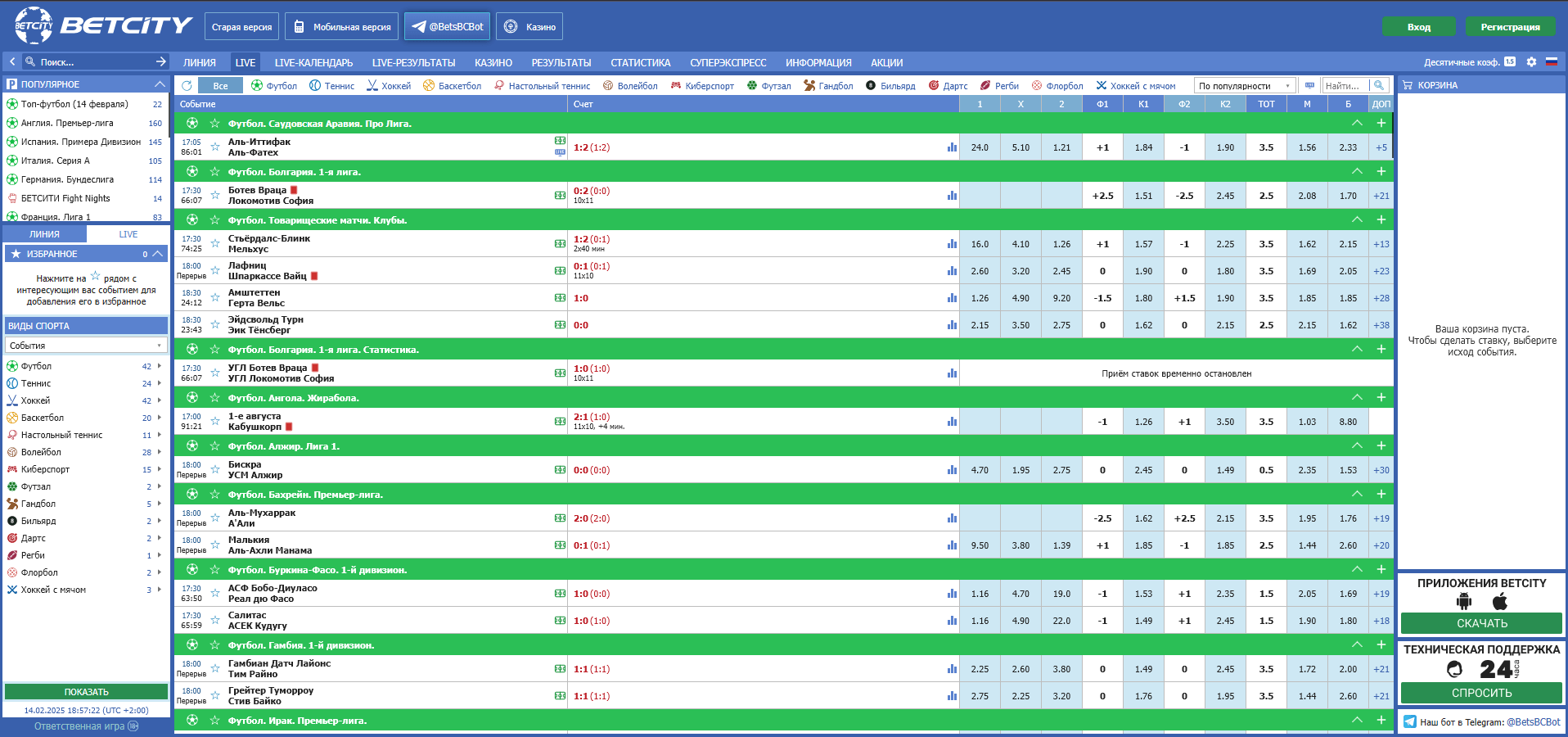
Task: Click the back arrow left of the Поиск field
Action: click(x=12, y=61)
